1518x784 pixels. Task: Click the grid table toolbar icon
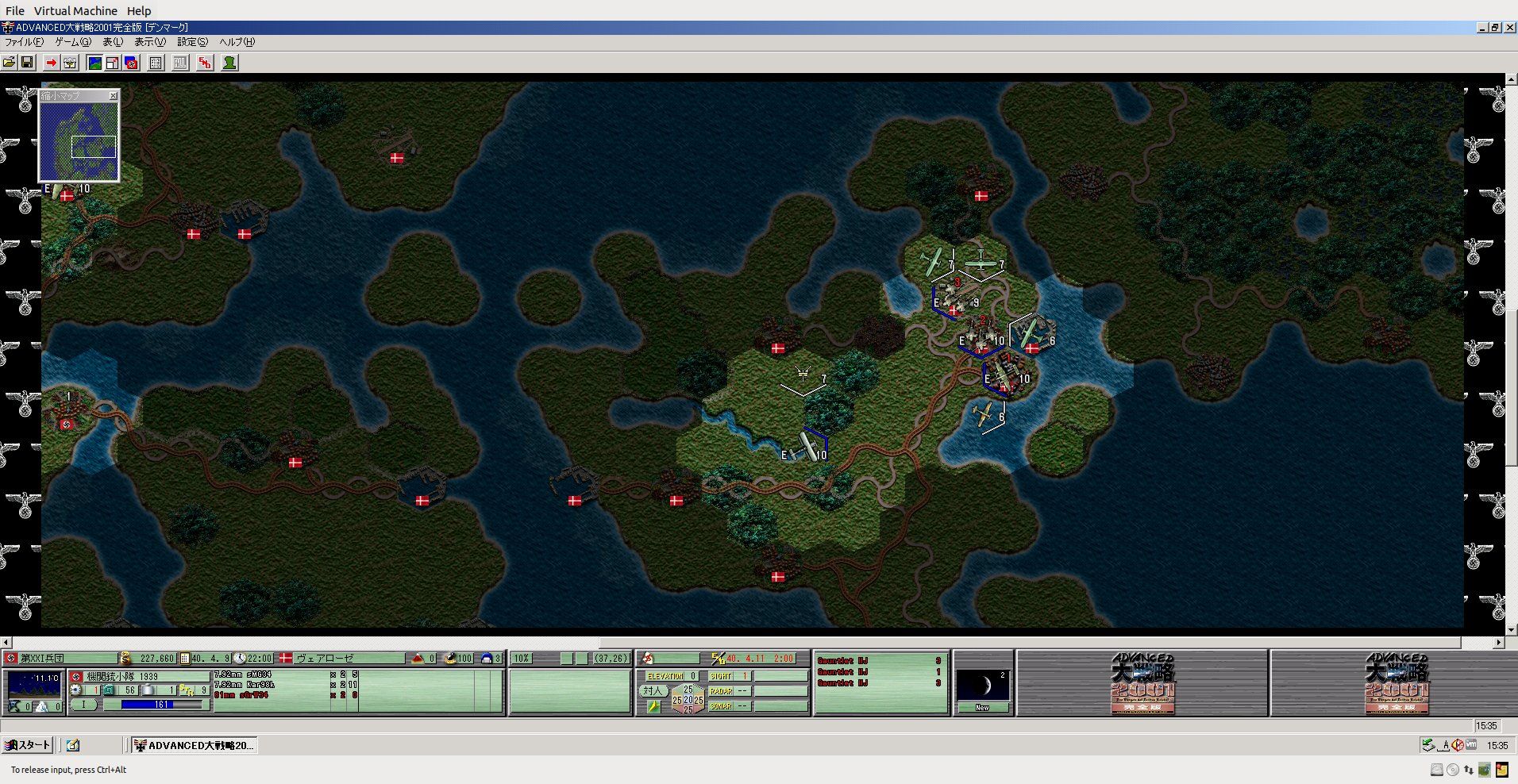click(156, 63)
